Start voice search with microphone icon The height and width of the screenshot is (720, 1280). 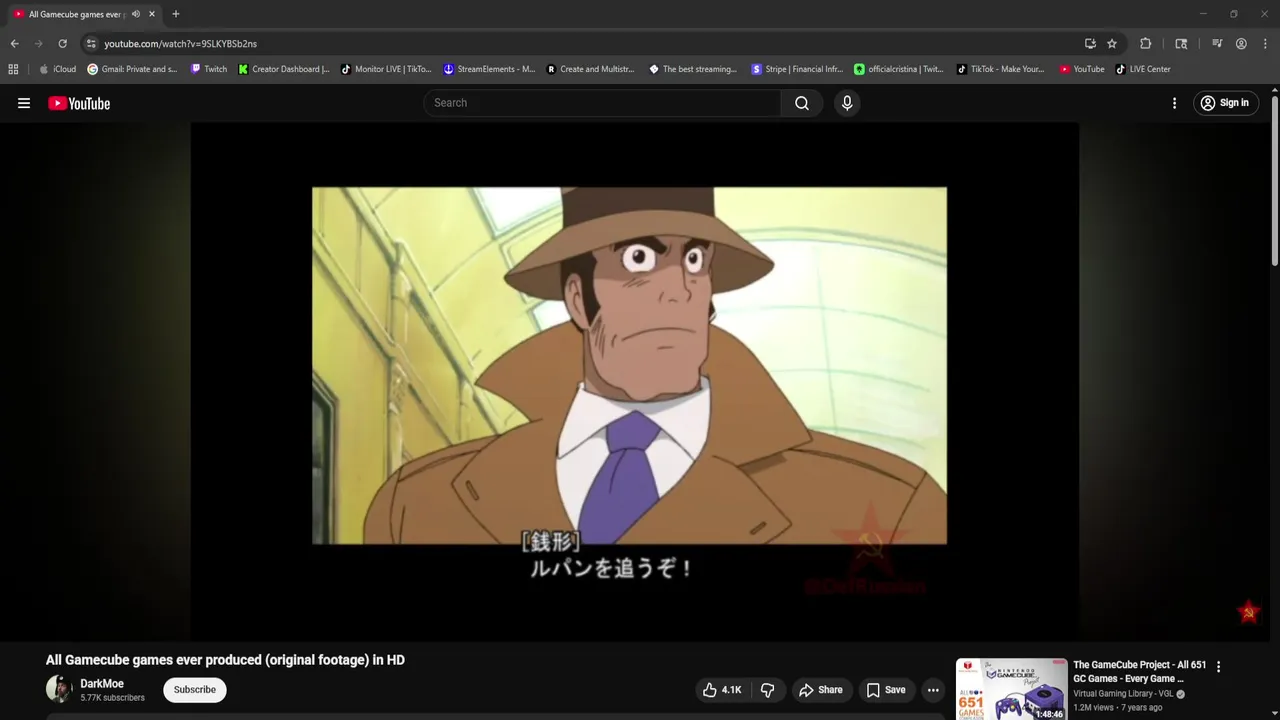[x=847, y=103]
